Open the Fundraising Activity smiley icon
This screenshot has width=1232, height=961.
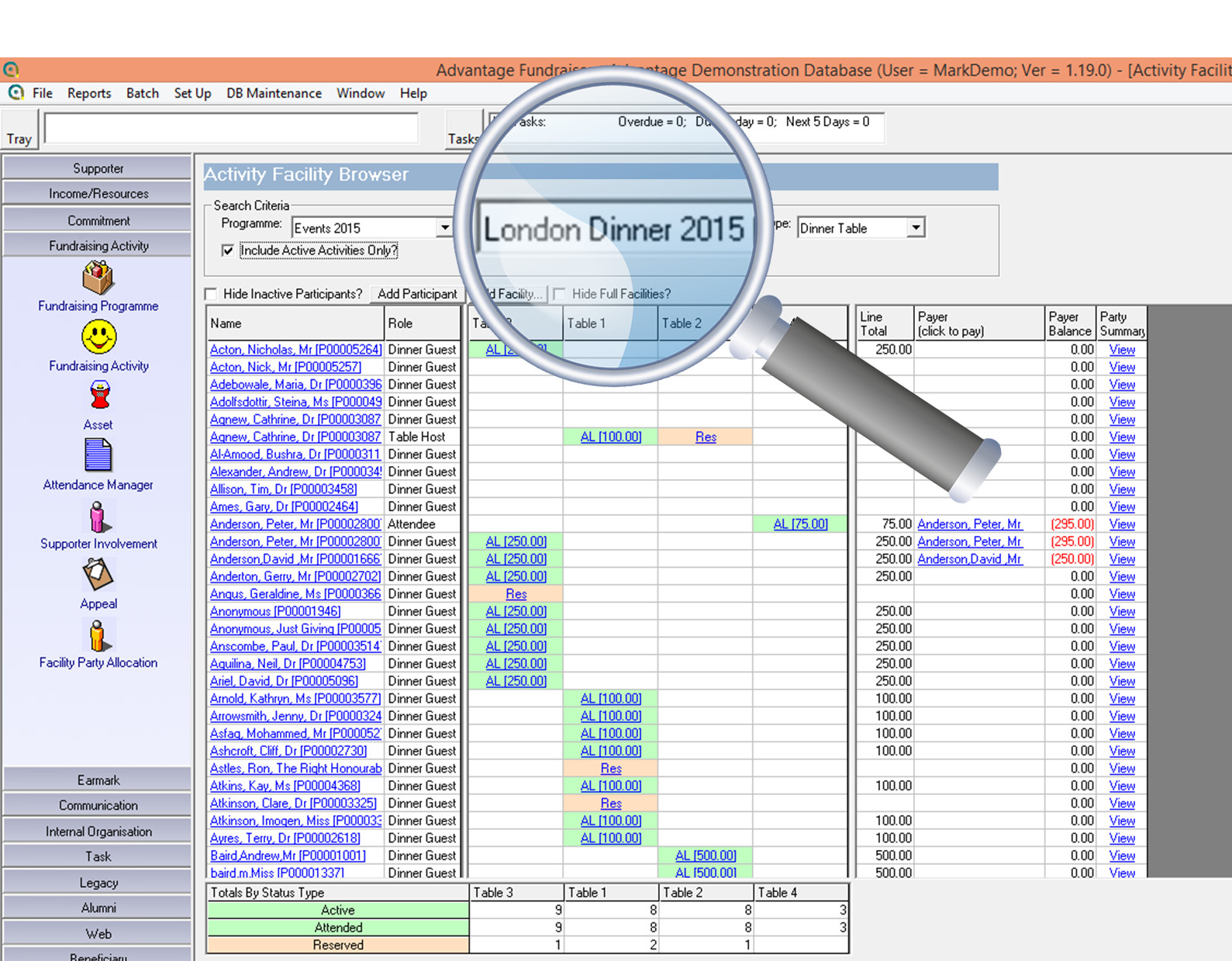[98, 337]
